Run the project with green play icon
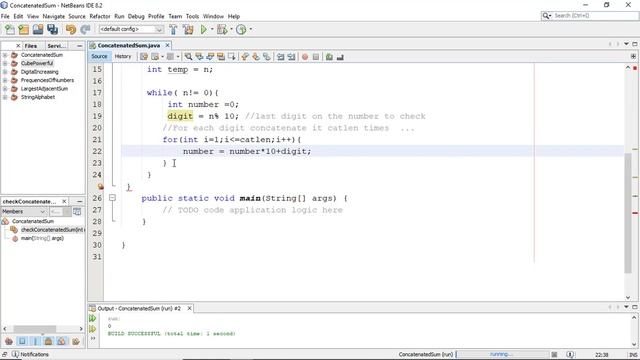This screenshot has width=640, height=360. coord(203,29)
